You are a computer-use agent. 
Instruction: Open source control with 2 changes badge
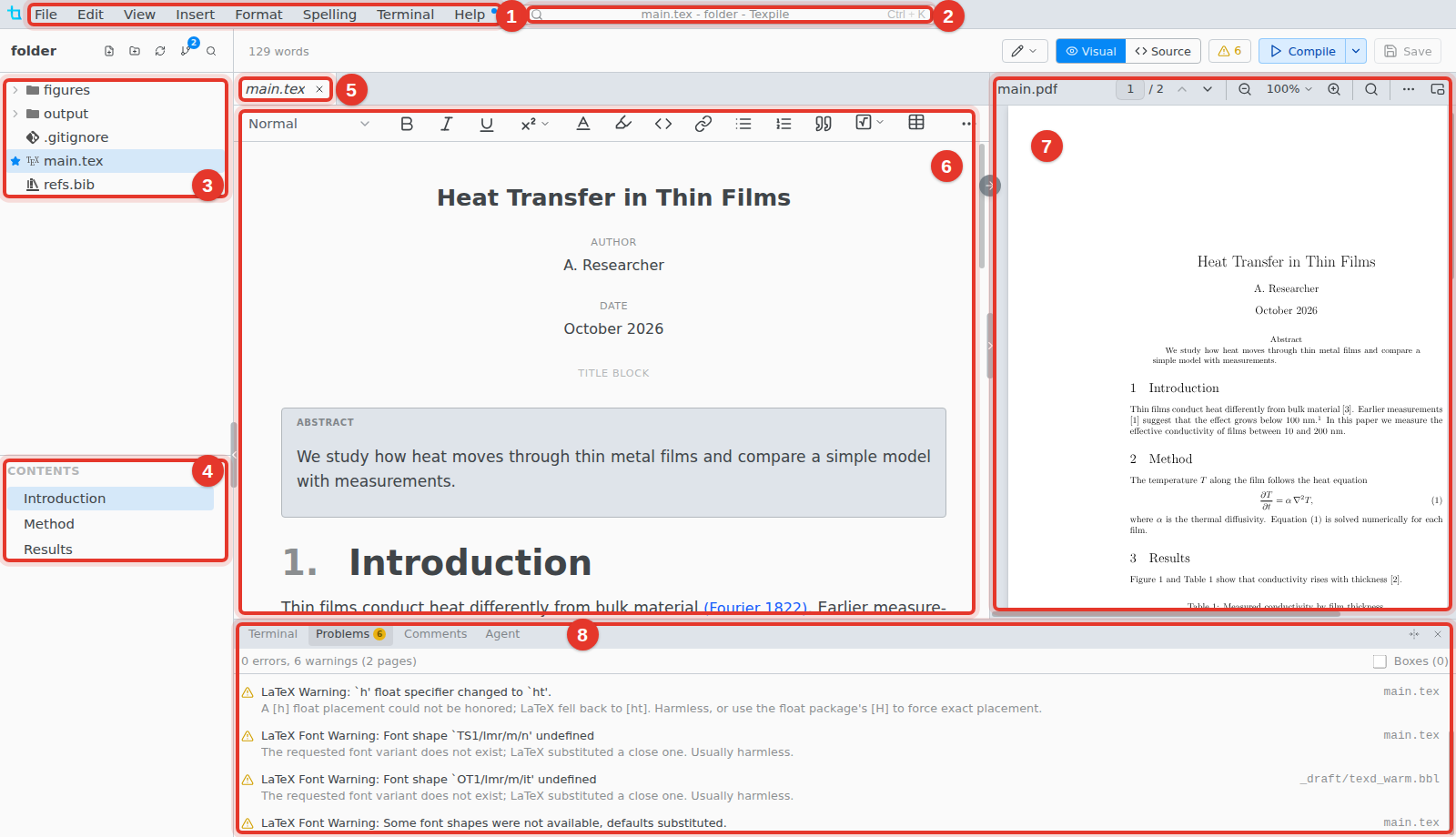(x=187, y=51)
